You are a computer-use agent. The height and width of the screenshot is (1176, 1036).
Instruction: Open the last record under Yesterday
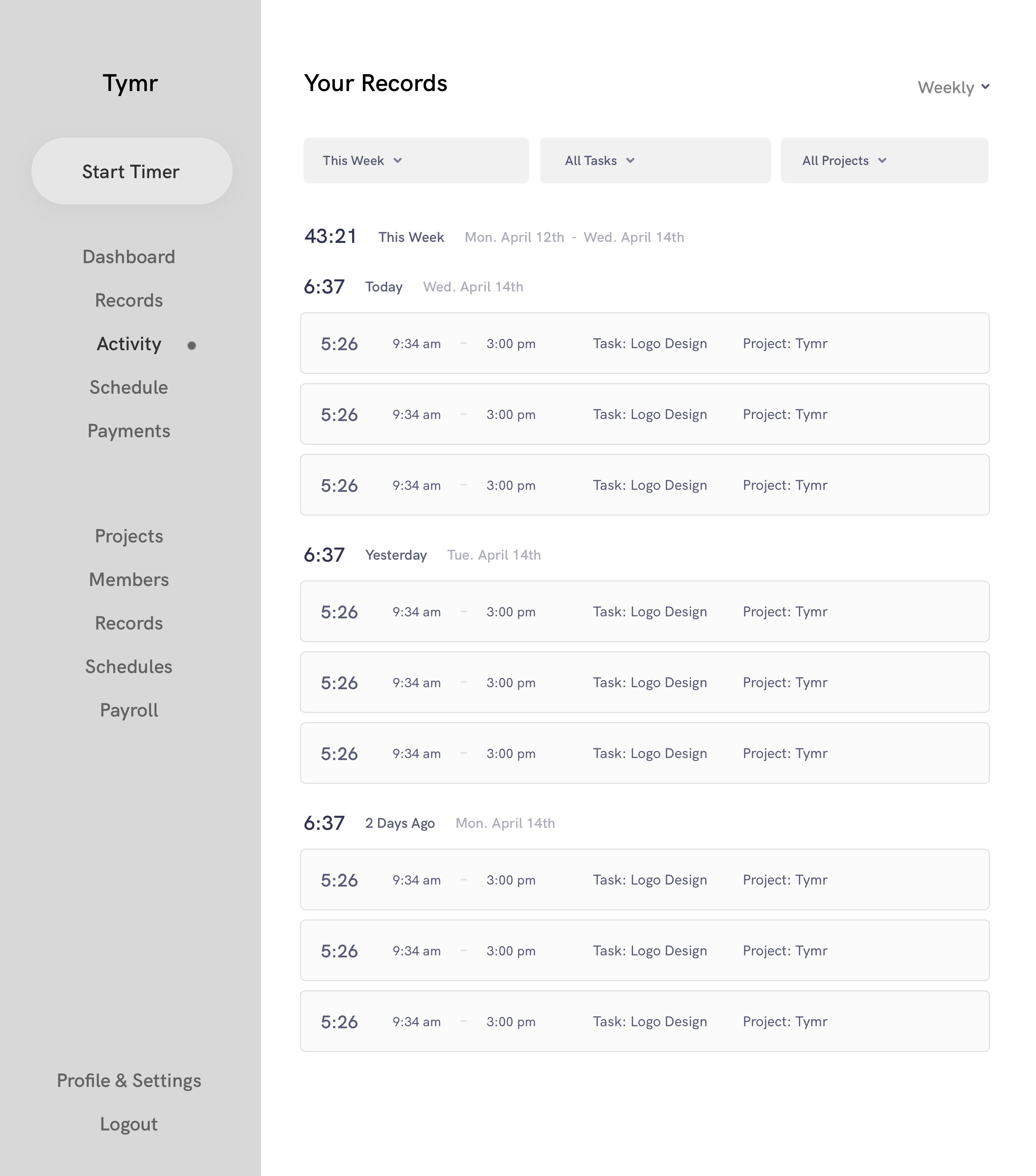tap(645, 753)
